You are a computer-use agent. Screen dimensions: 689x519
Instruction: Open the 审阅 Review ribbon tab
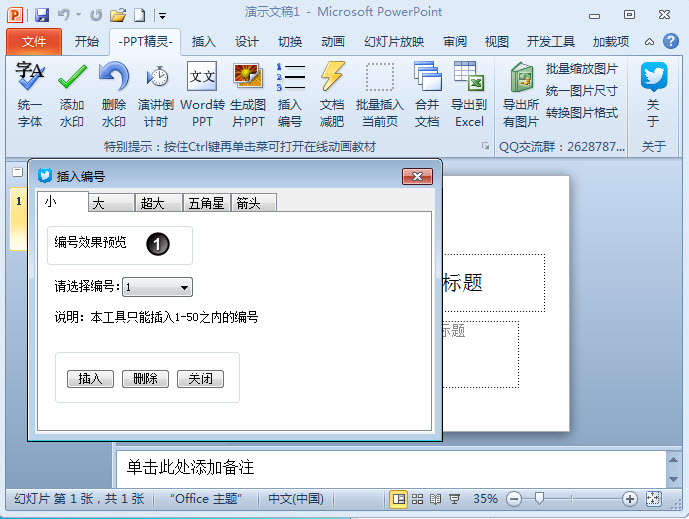pyautogui.click(x=455, y=42)
